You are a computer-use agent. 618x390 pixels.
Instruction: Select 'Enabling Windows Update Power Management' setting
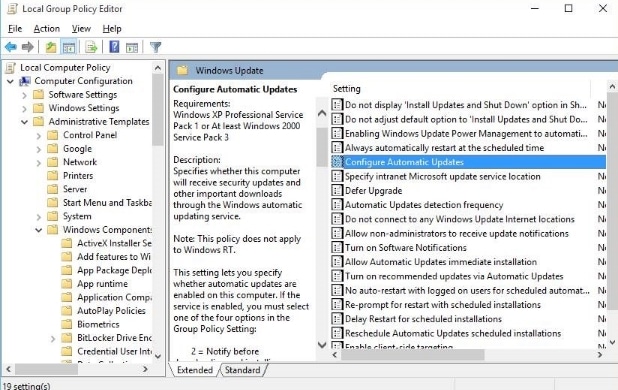click(x=466, y=134)
